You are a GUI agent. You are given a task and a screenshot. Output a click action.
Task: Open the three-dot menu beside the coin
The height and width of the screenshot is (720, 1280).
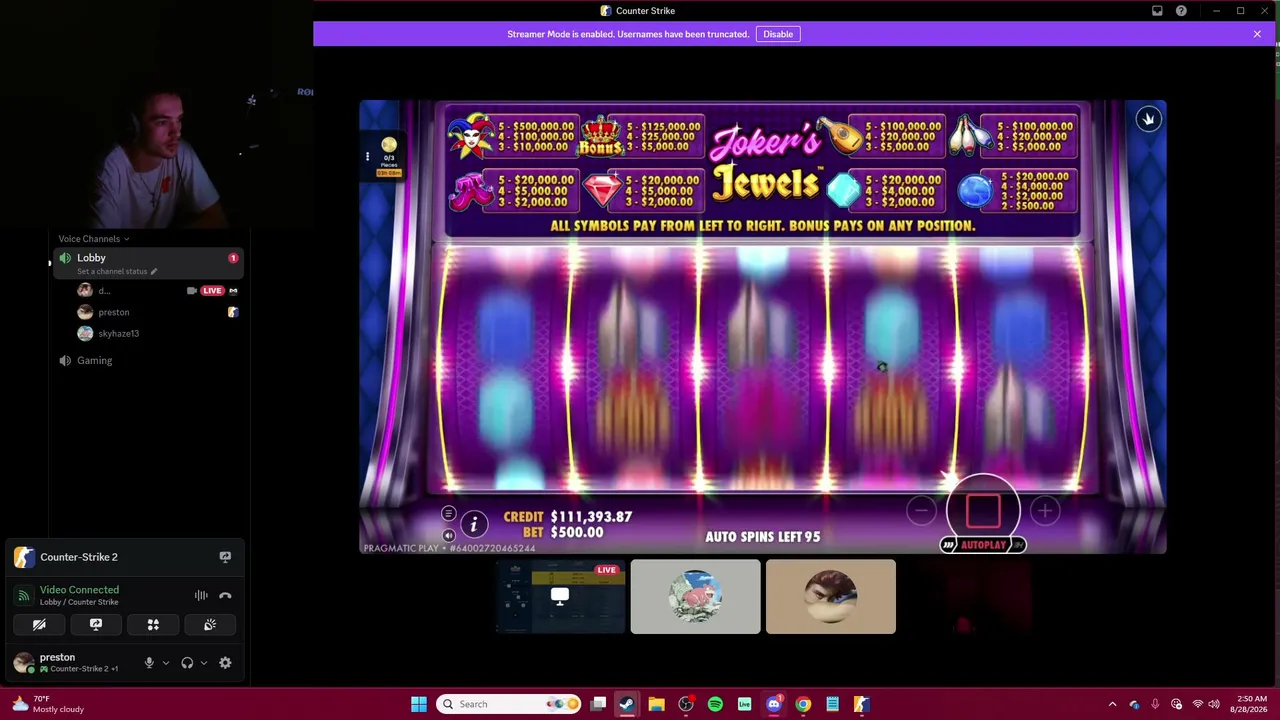point(367,156)
